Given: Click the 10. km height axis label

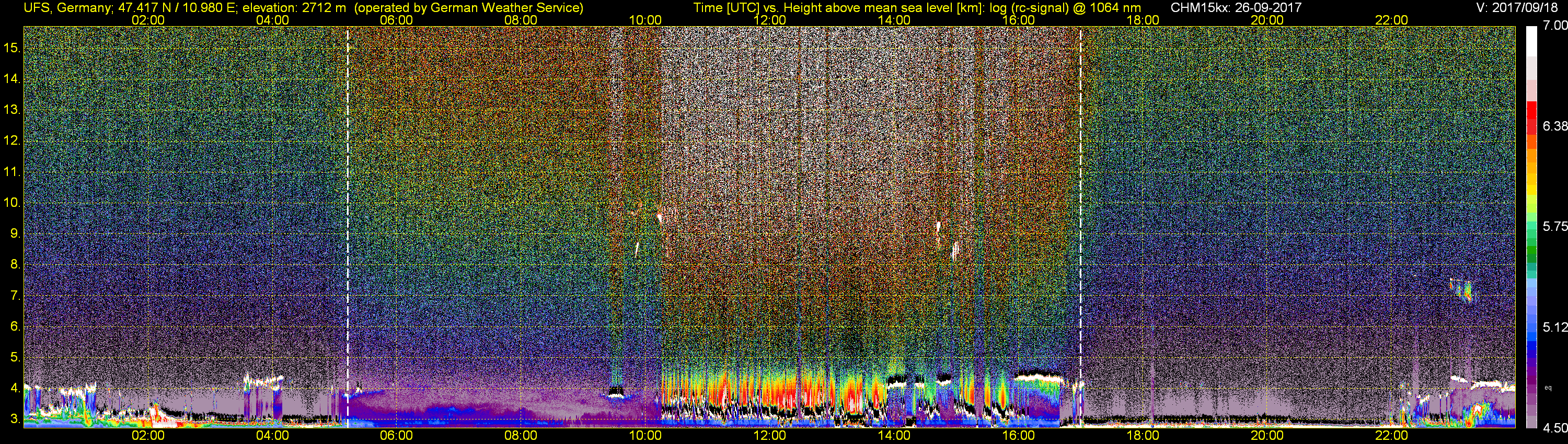Looking at the screenshot, I should click(x=11, y=203).
